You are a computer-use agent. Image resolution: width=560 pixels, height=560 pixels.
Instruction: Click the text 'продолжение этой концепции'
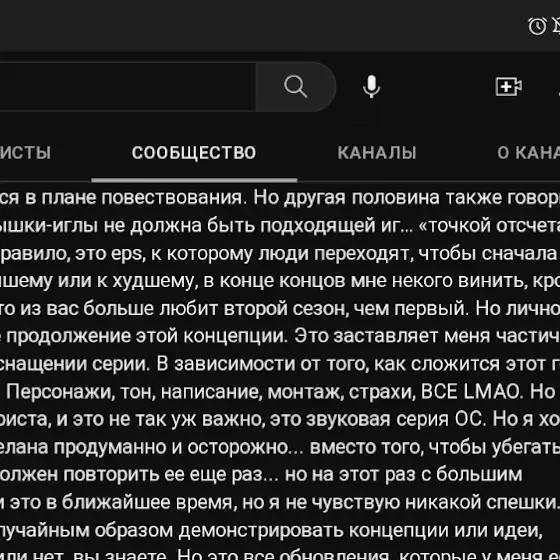147,337
